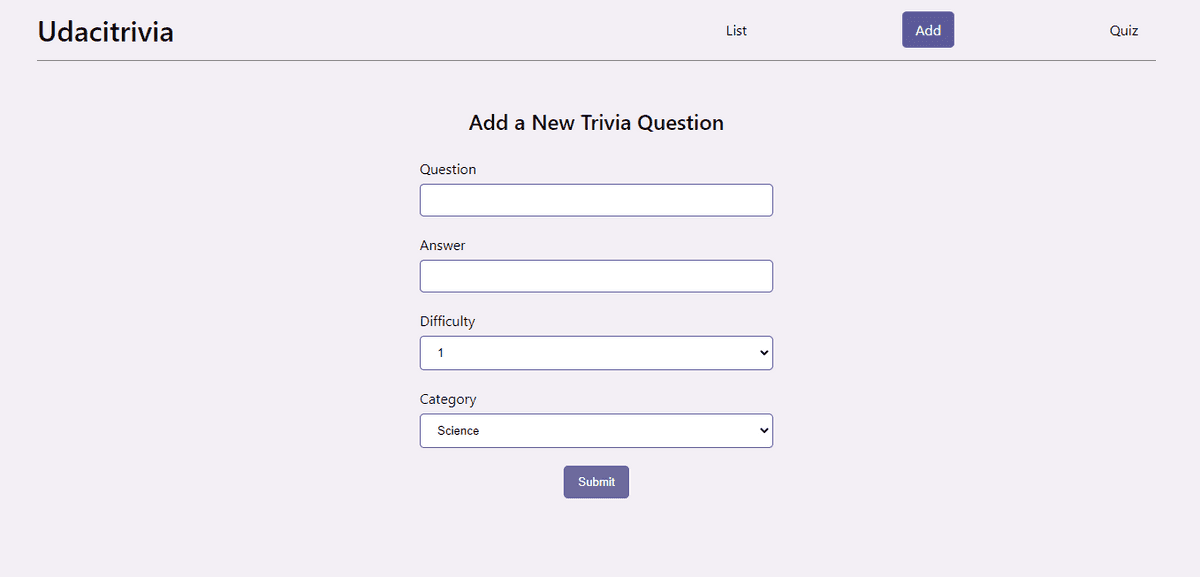This screenshot has height=577, width=1200.
Task: Click the Difficulty dropdown chevron
Action: pyautogui.click(x=763, y=352)
